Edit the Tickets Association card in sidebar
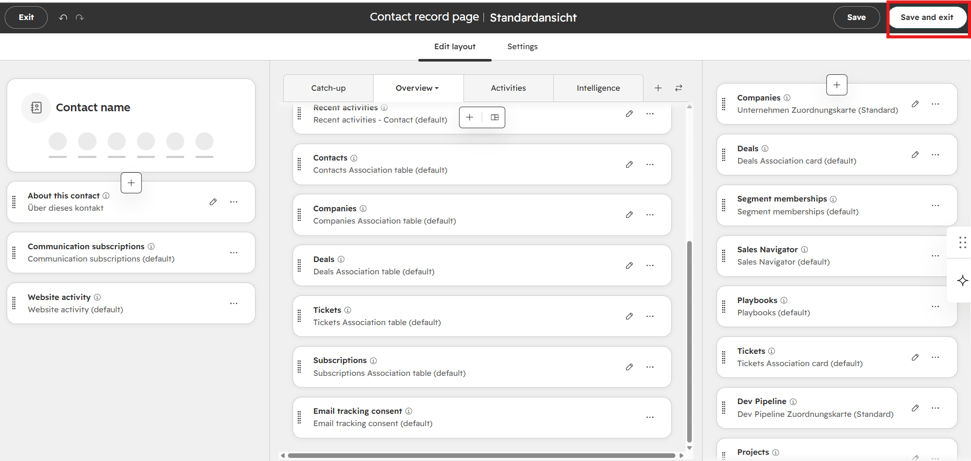Viewport: 971px width, 461px height. pyautogui.click(x=915, y=358)
